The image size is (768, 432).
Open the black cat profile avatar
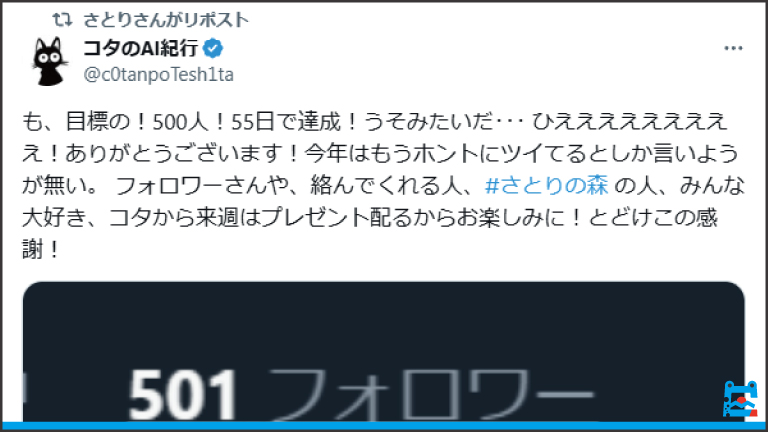click(x=49, y=61)
